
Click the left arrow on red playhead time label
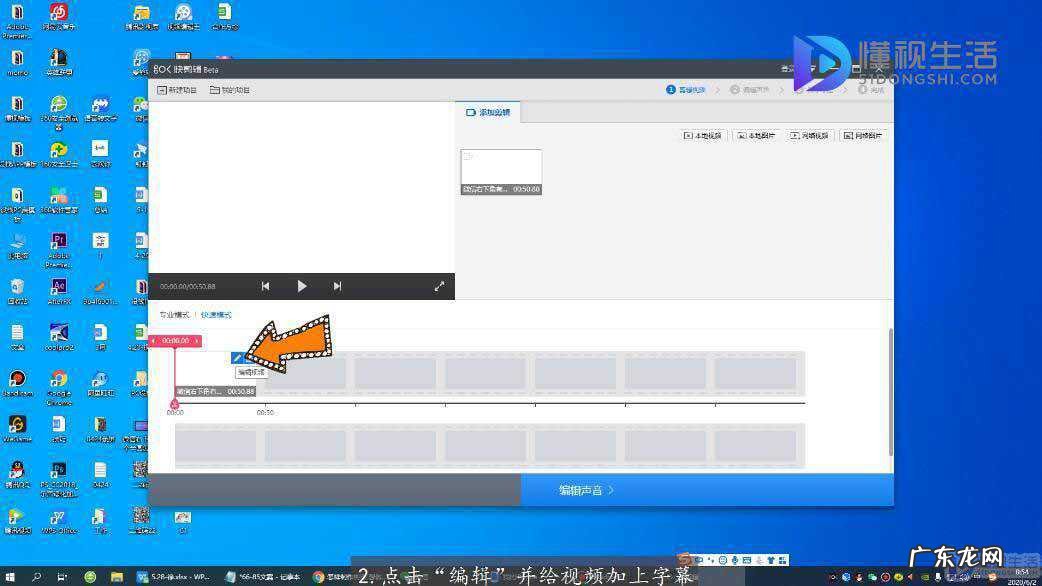pos(154,341)
